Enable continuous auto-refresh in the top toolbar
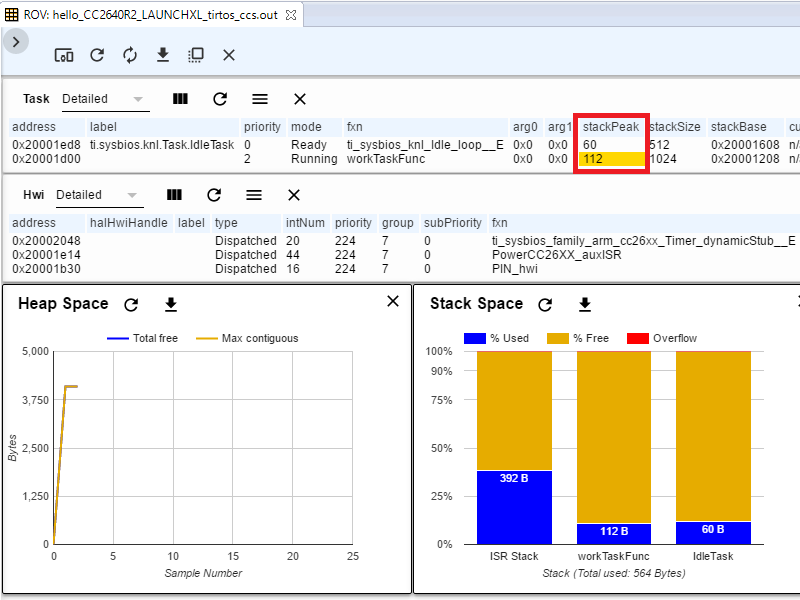This screenshot has width=800, height=600. (130, 55)
